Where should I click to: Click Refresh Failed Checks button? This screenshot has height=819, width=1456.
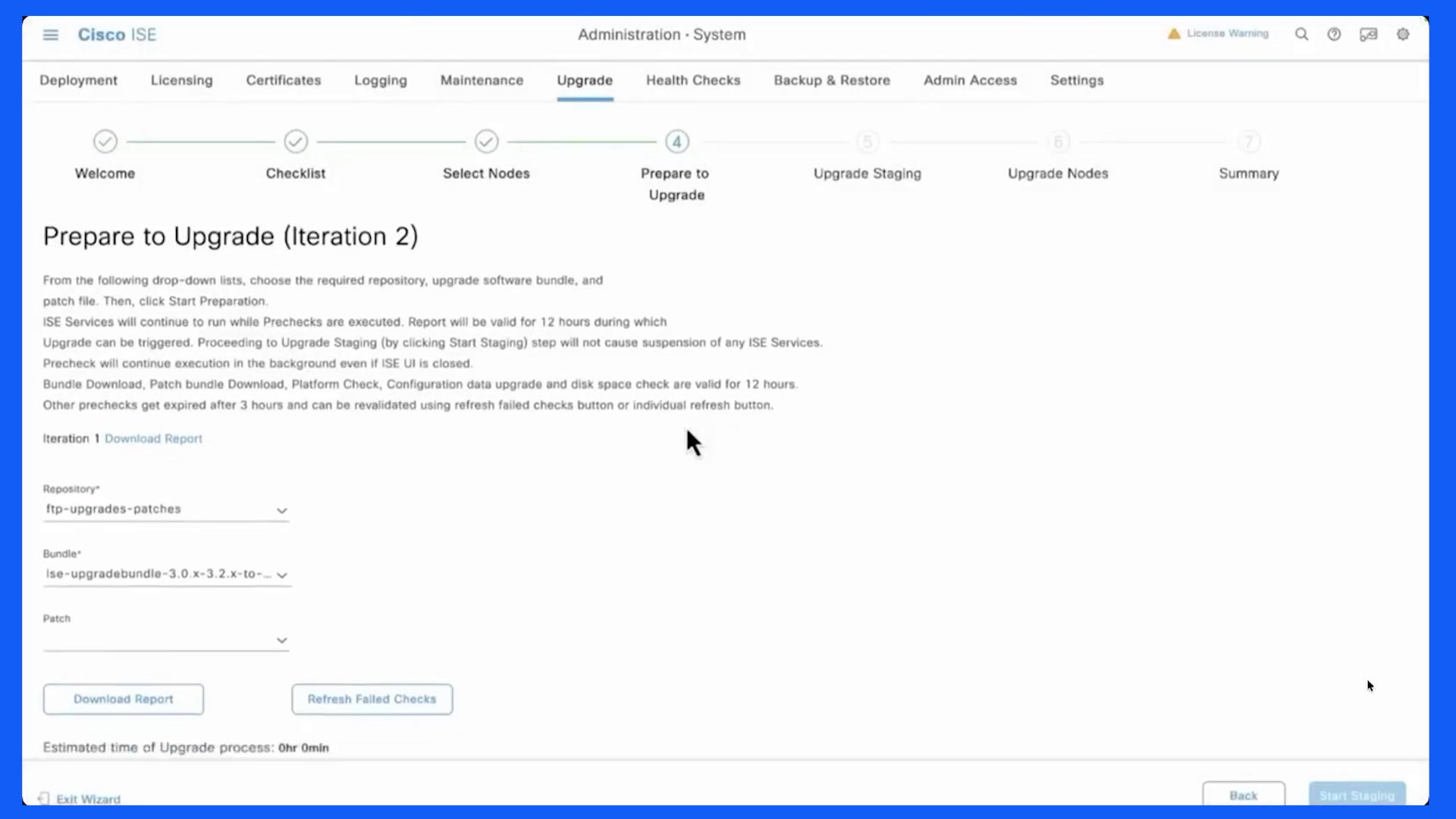tap(372, 699)
